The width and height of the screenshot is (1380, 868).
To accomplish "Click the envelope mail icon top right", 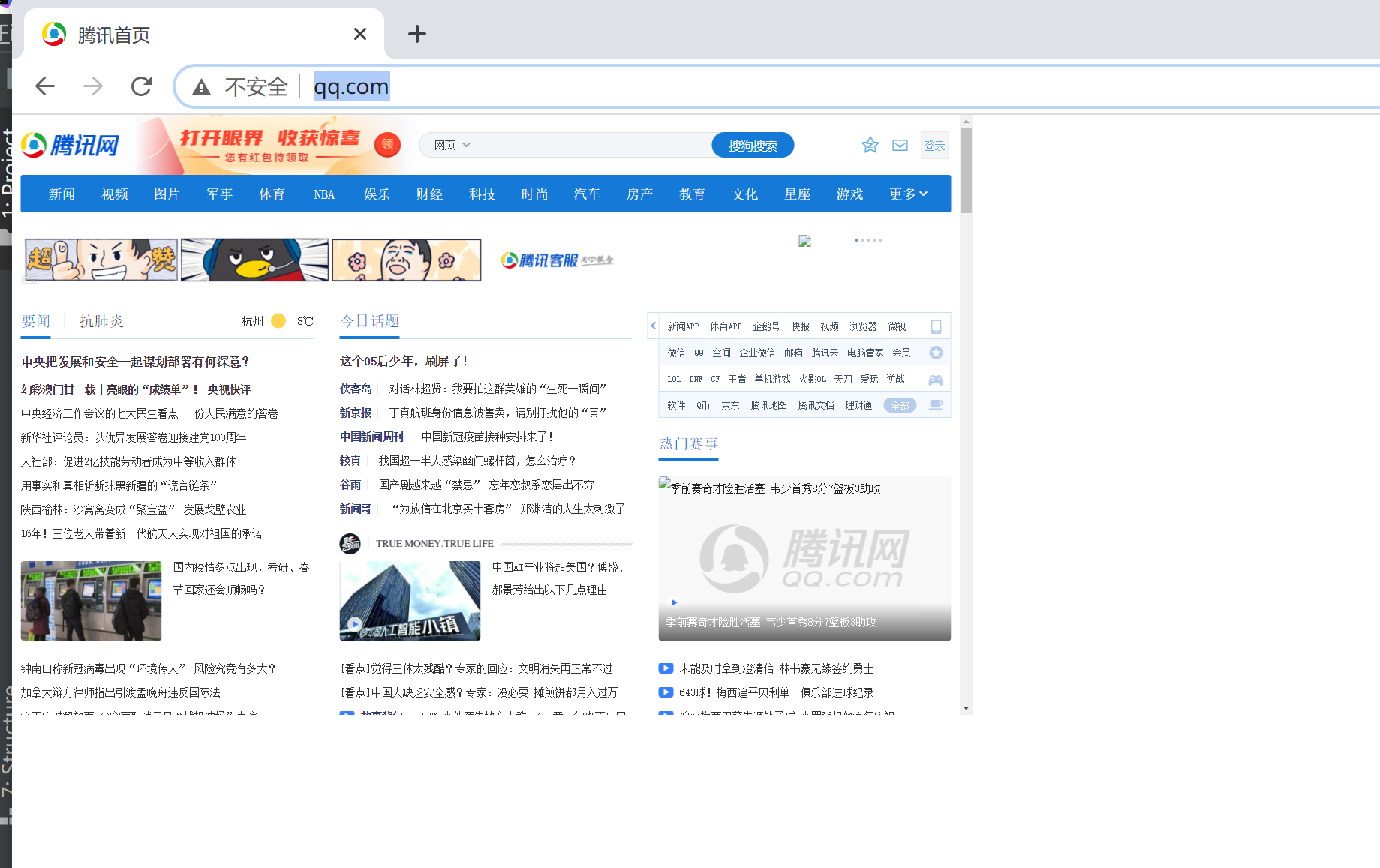I will (x=899, y=145).
